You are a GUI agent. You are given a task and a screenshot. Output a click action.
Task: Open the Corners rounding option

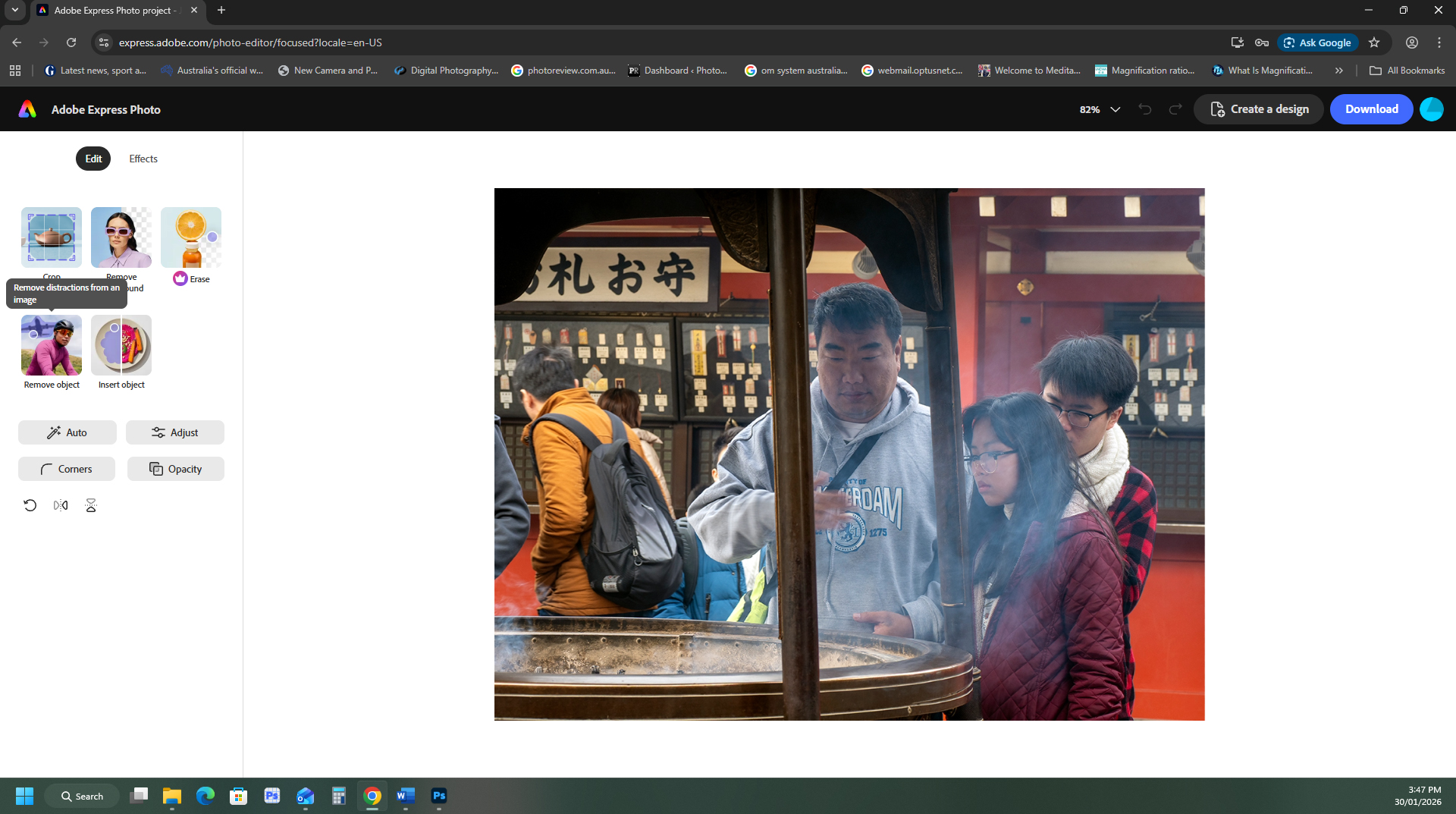[x=67, y=469]
